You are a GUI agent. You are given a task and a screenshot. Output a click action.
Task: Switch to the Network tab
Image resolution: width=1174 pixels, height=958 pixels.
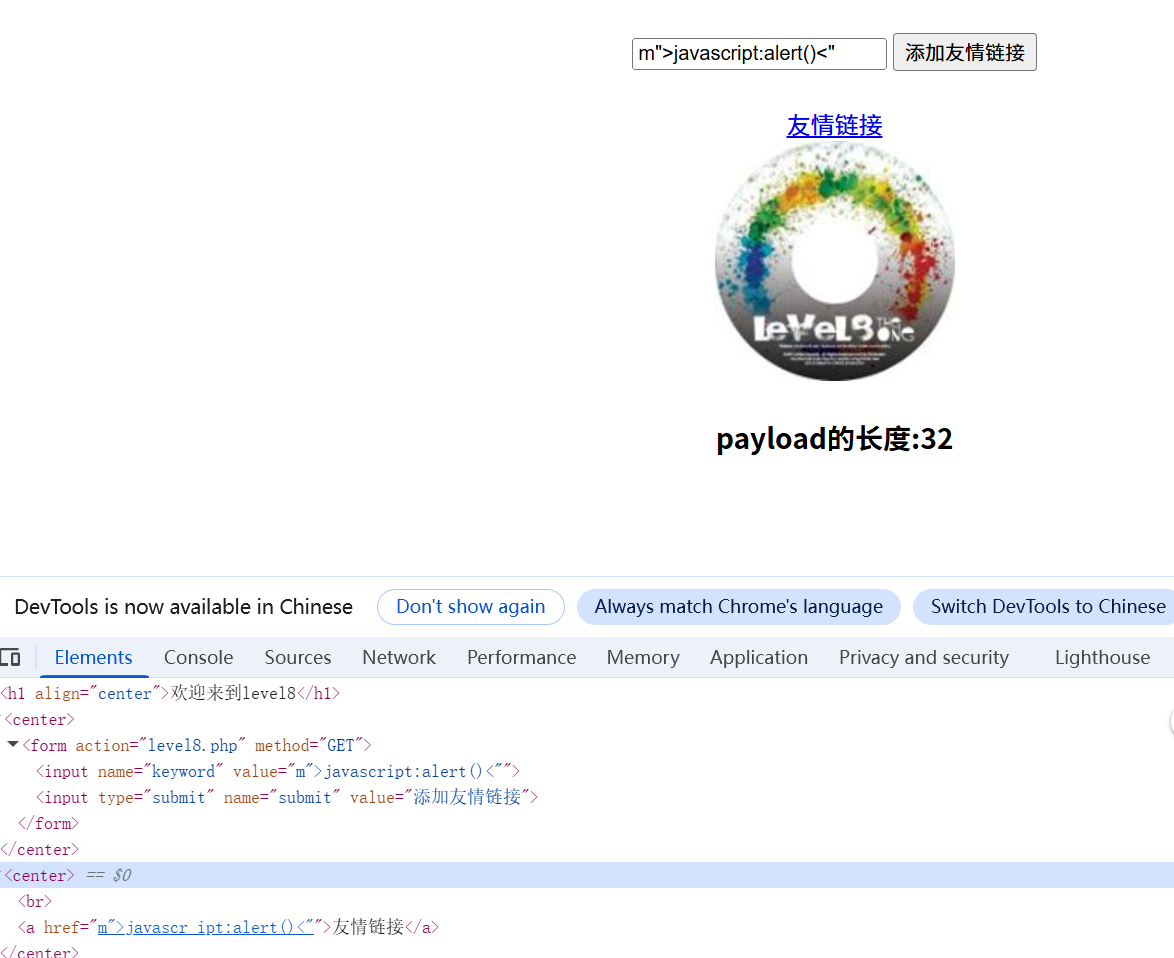[398, 657]
